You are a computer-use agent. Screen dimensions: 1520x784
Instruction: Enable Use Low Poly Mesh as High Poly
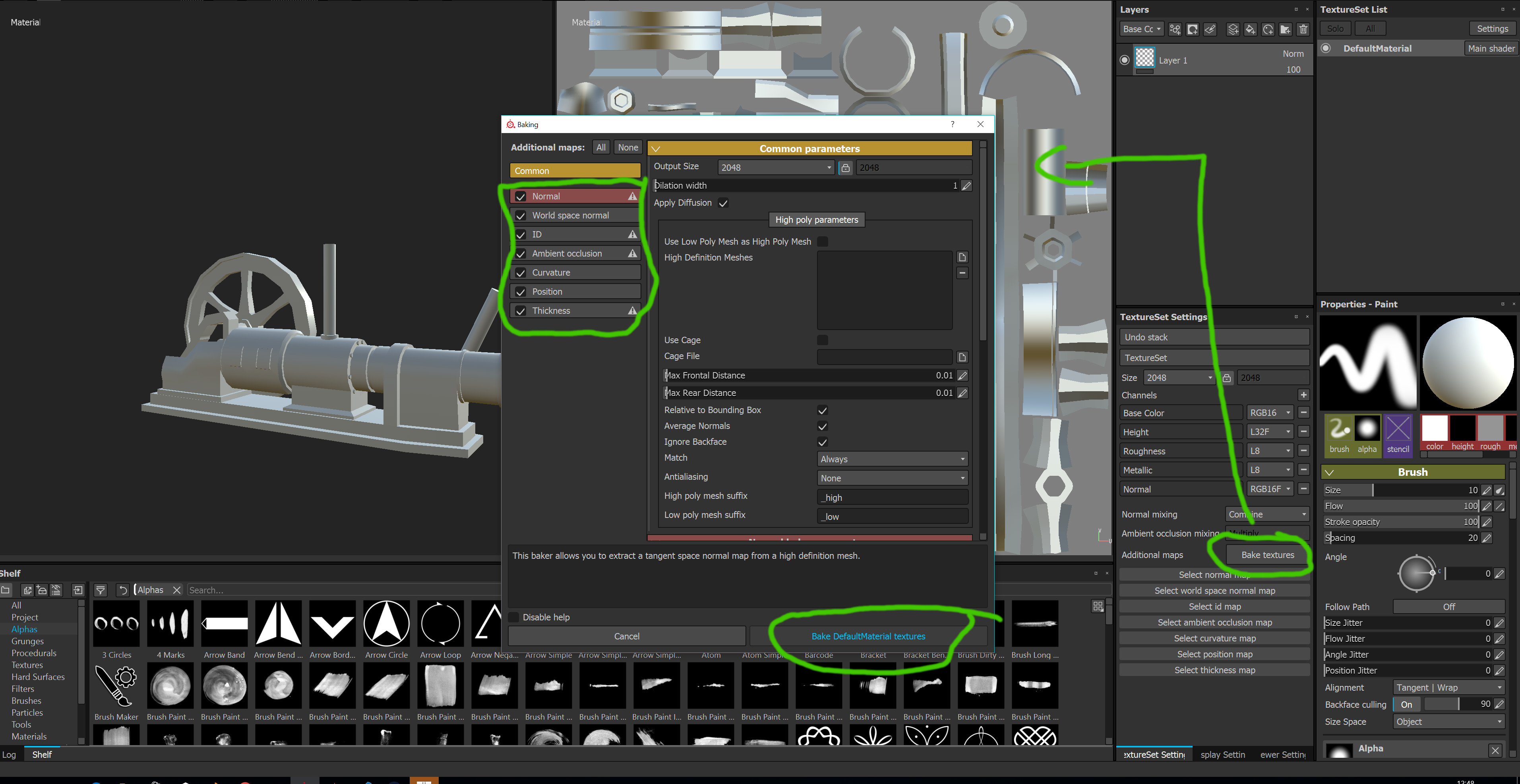pos(822,241)
